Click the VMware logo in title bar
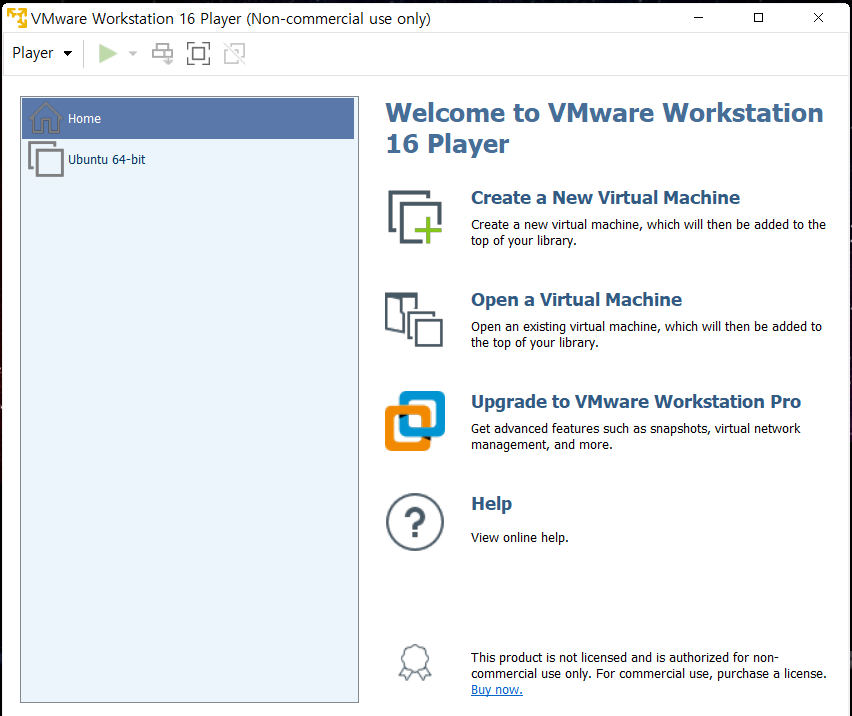Viewport: 852px width, 716px height. pyautogui.click(x=17, y=18)
